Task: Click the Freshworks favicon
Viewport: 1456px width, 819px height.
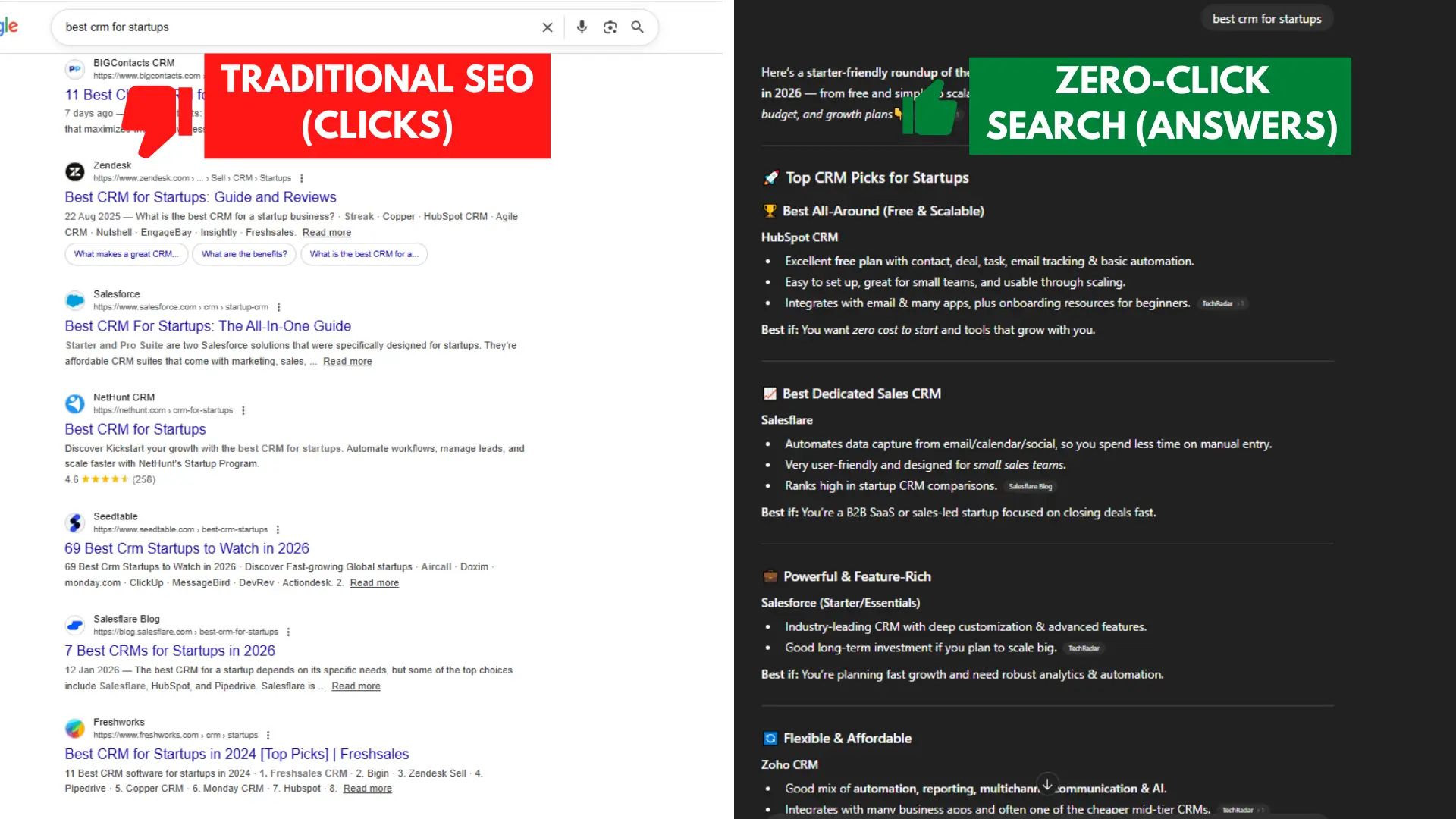Action: tap(74, 728)
